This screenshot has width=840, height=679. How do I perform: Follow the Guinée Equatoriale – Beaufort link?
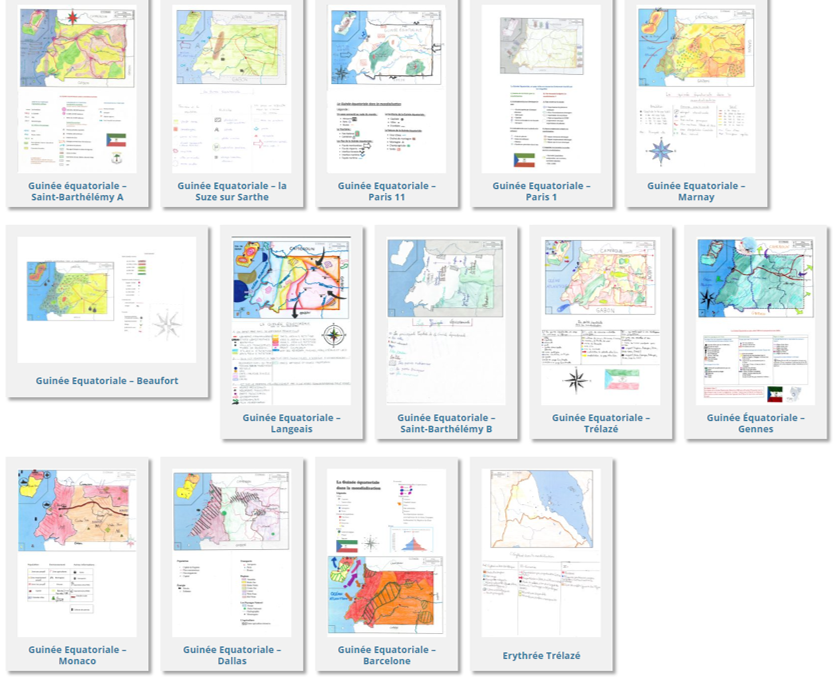[x=107, y=380]
